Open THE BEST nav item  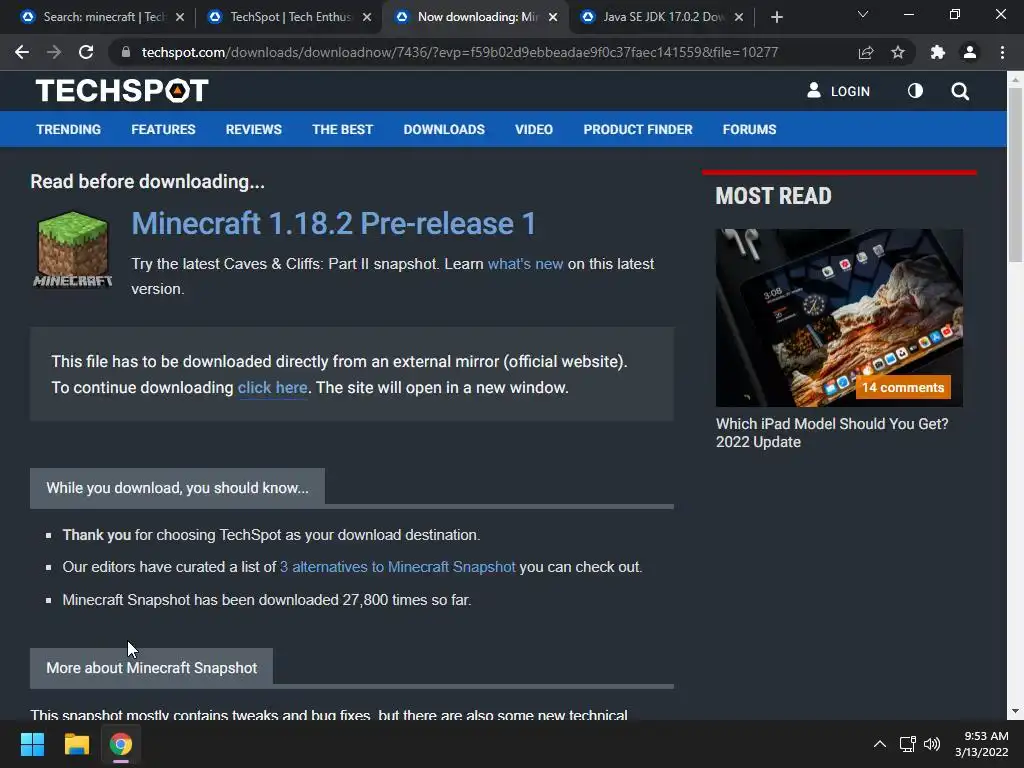pos(342,129)
